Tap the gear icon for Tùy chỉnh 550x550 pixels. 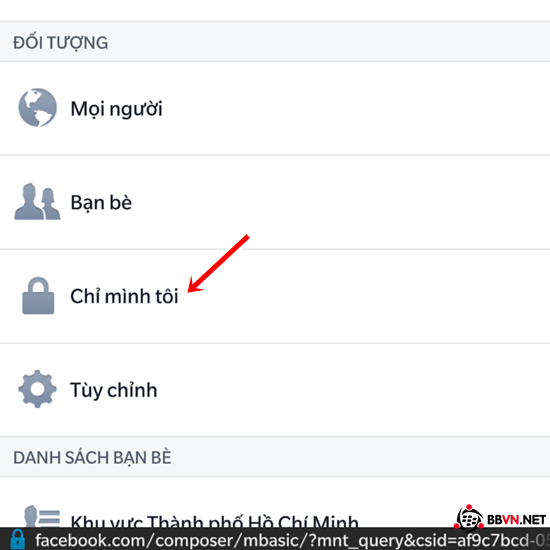pyautogui.click(x=38, y=389)
